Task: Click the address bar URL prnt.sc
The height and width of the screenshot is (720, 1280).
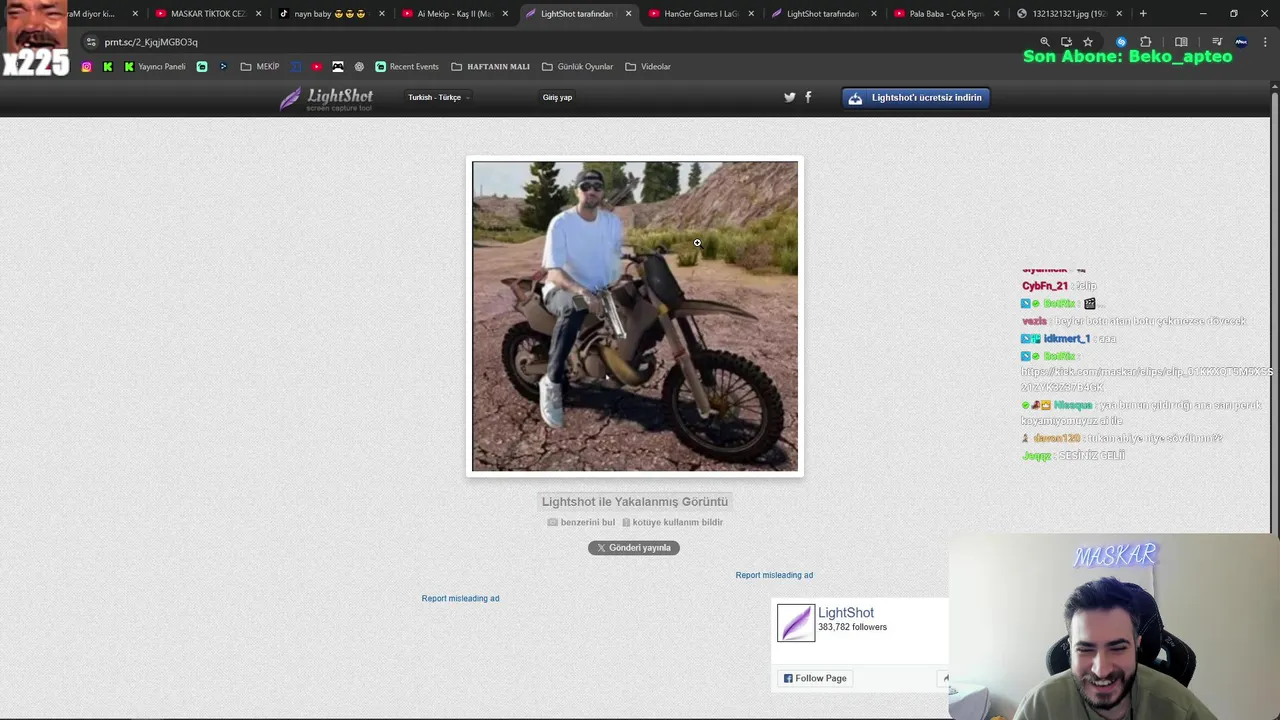Action: coord(151,42)
